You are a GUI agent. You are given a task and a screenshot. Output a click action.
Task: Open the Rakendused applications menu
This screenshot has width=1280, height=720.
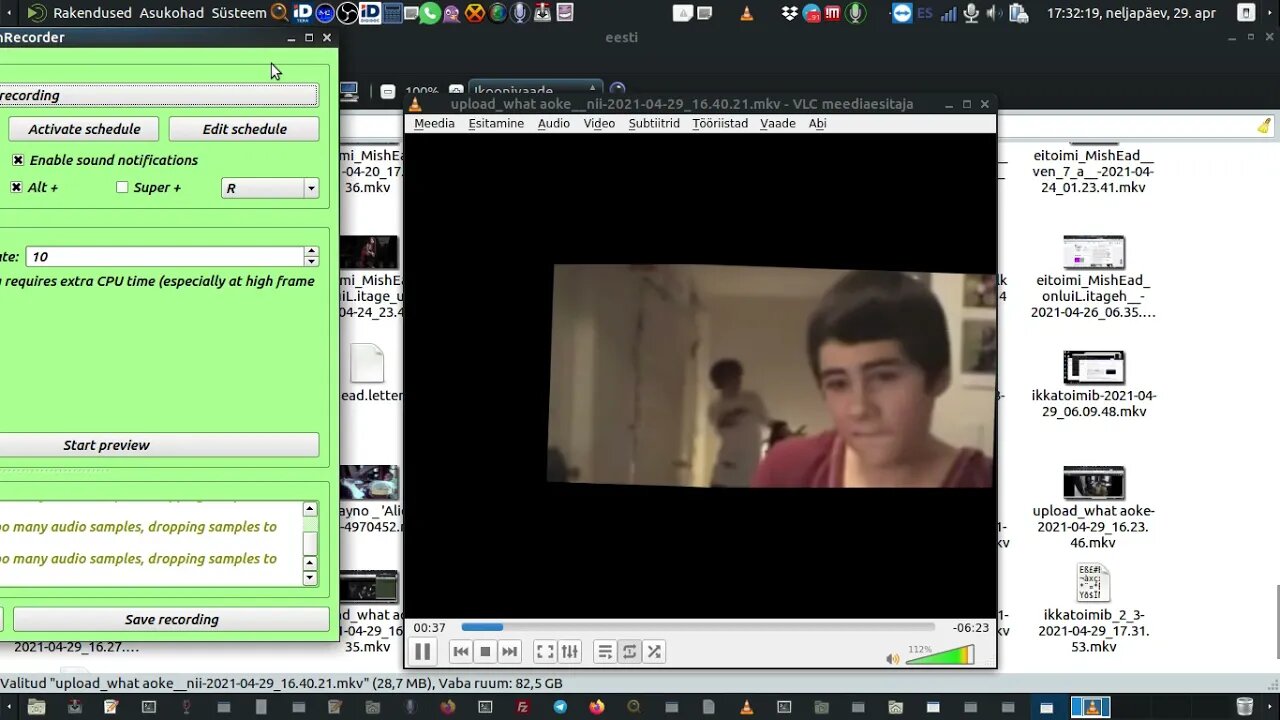(92, 13)
